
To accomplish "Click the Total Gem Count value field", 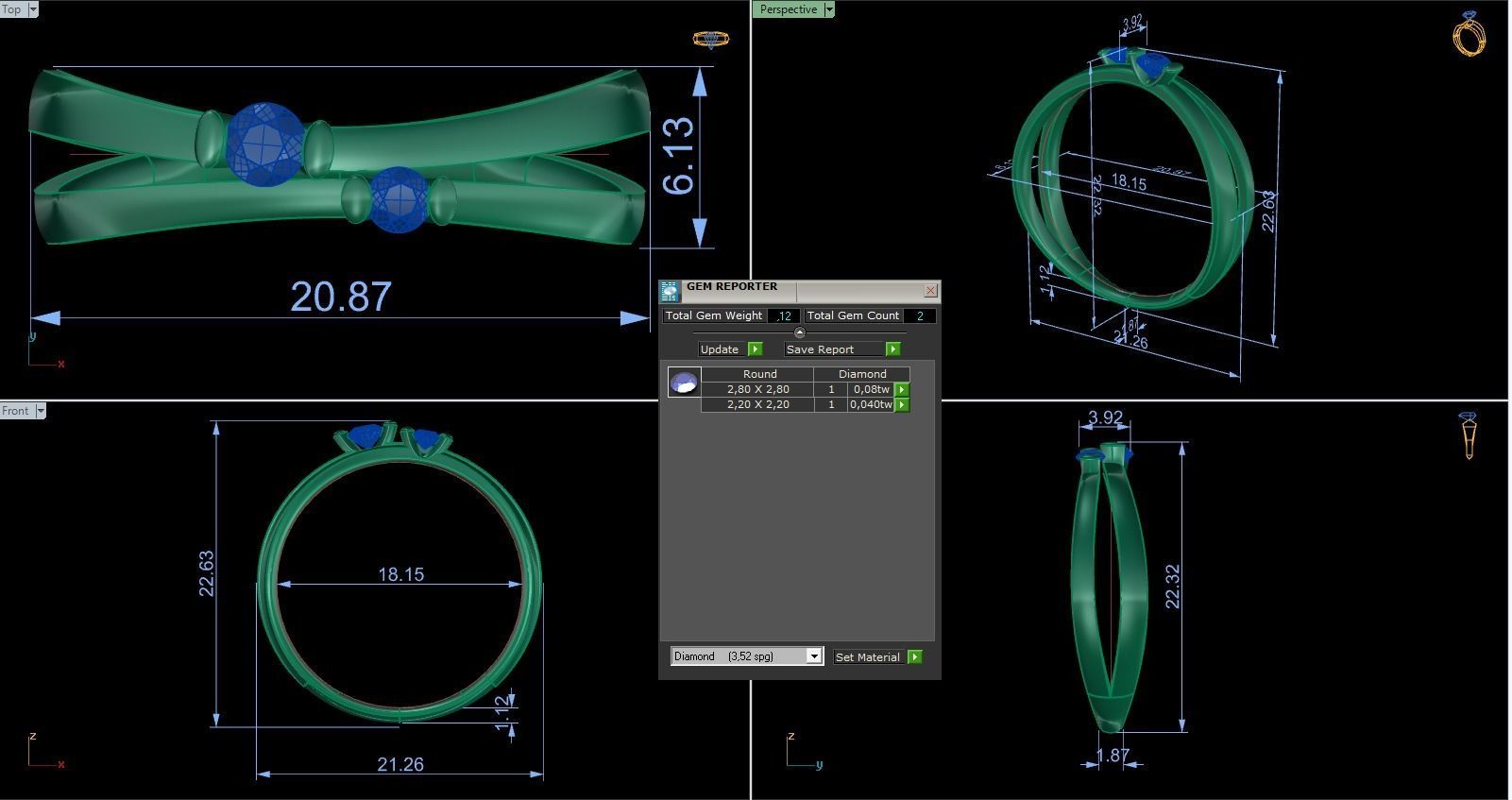I will (920, 315).
